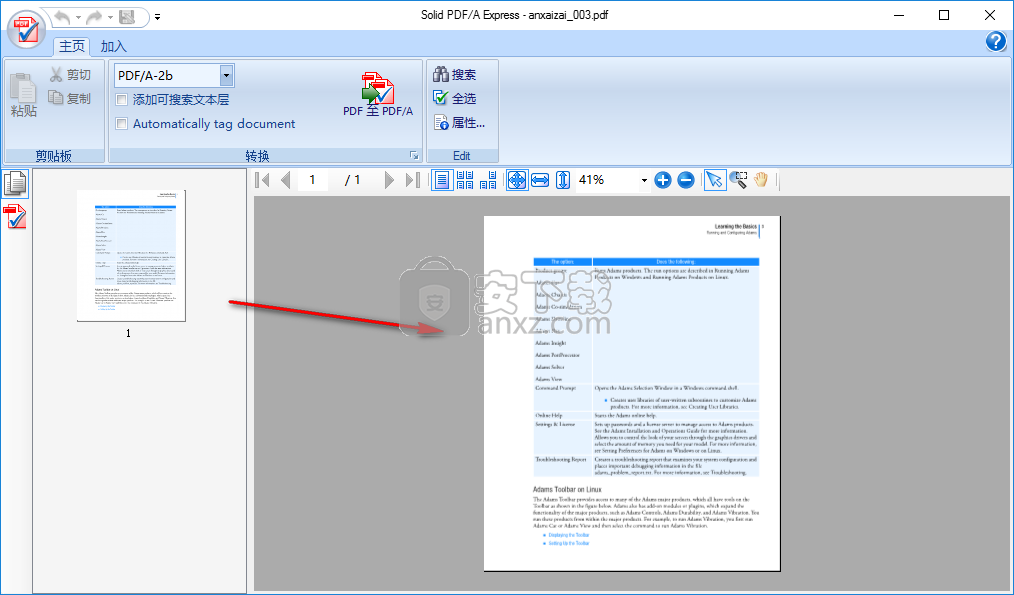Click the PDF 至 PDF/A convert button
1014x595 pixels.
[x=378, y=94]
